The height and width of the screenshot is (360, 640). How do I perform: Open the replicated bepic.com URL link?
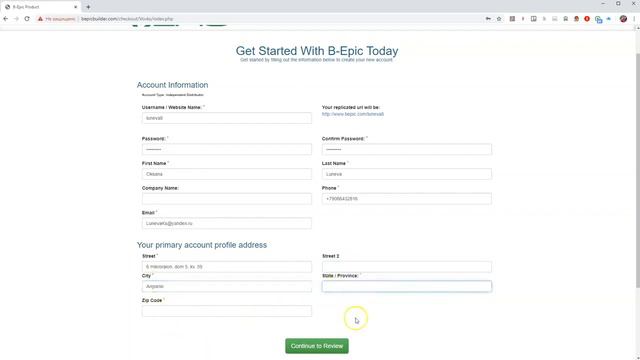[x=353, y=114]
